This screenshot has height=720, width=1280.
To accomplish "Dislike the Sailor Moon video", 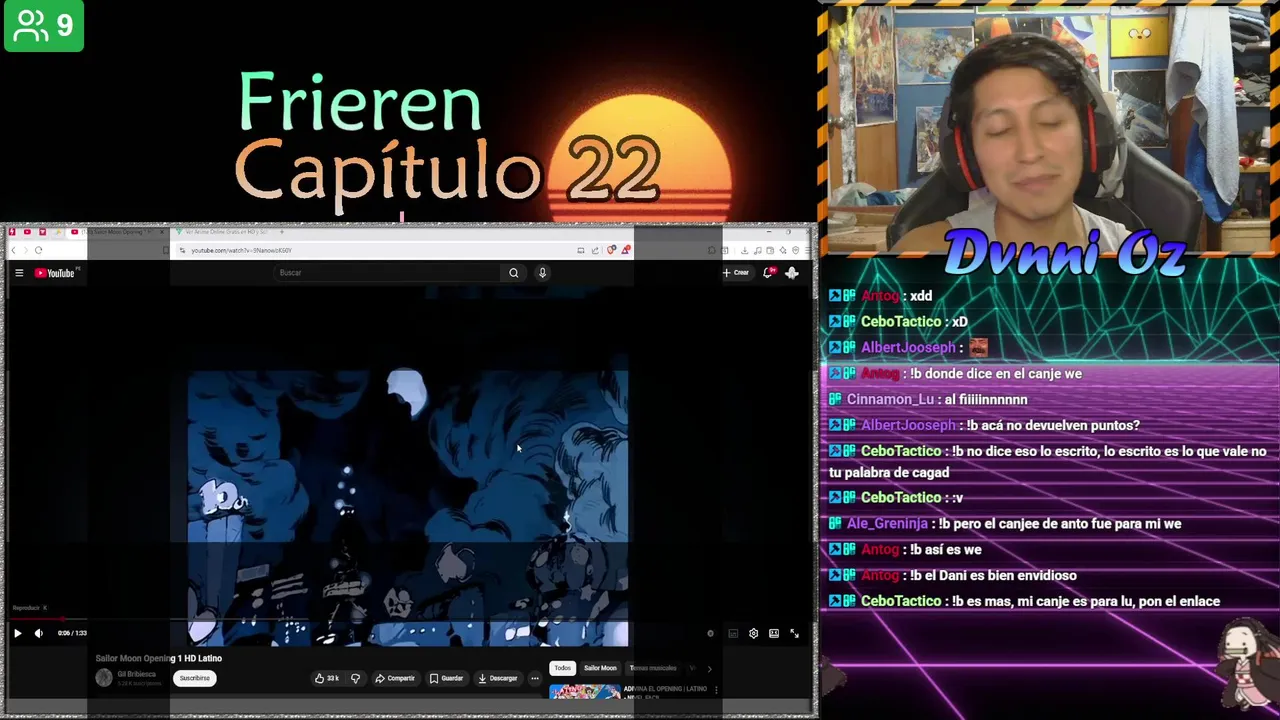I will [355, 678].
